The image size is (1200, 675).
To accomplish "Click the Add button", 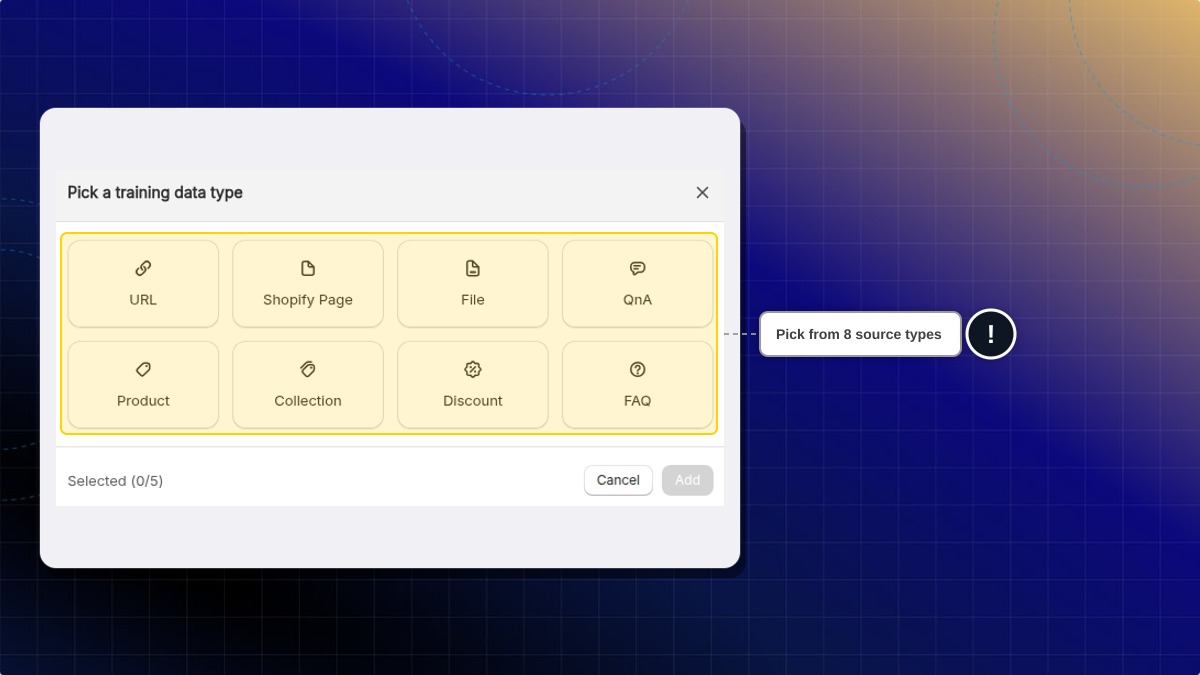I will tap(687, 480).
